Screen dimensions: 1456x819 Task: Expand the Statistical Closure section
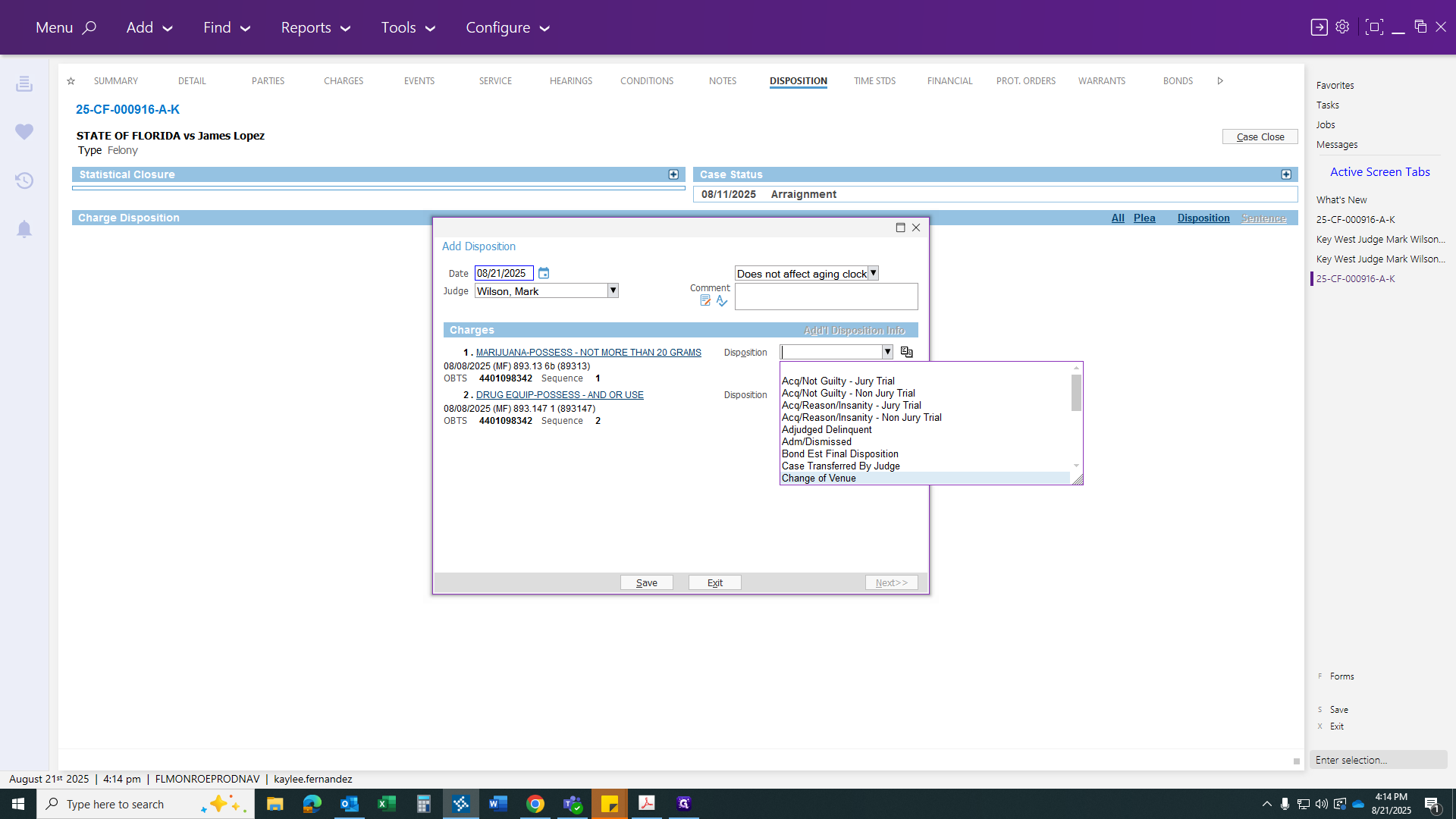673,174
